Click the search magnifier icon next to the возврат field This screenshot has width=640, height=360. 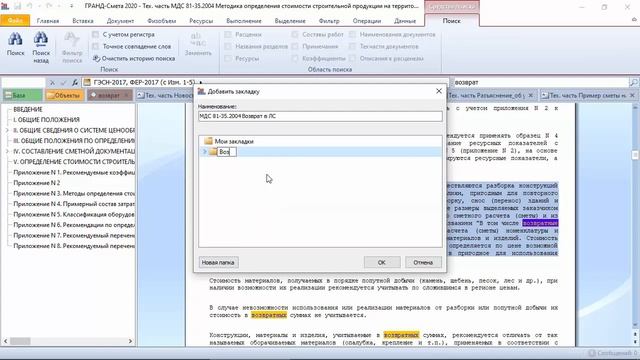click(x=633, y=82)
